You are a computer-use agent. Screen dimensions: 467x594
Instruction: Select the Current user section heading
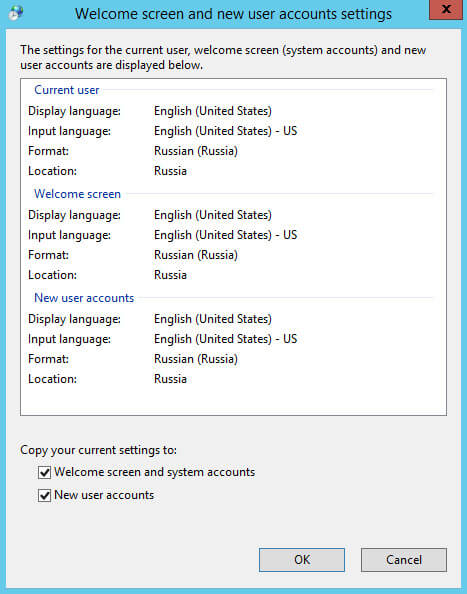point(67,90)
